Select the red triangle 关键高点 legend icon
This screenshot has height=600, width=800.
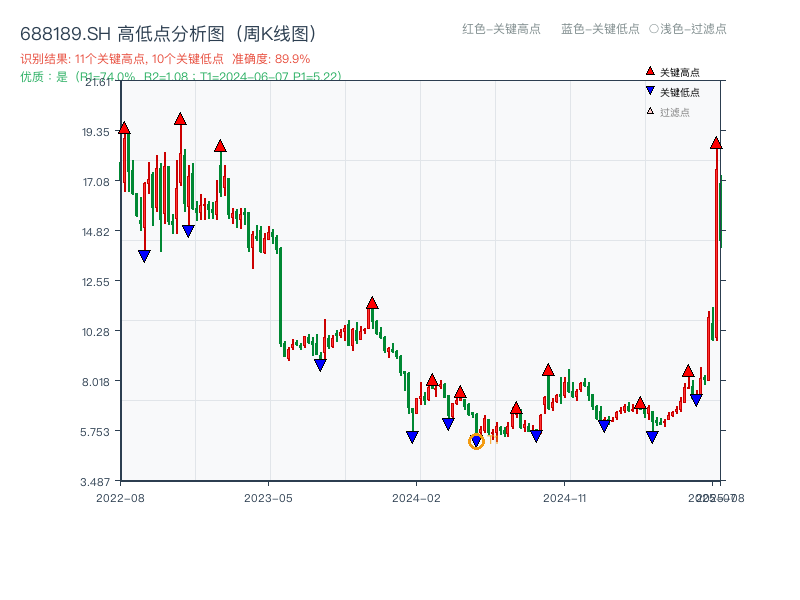coord(649,71)
